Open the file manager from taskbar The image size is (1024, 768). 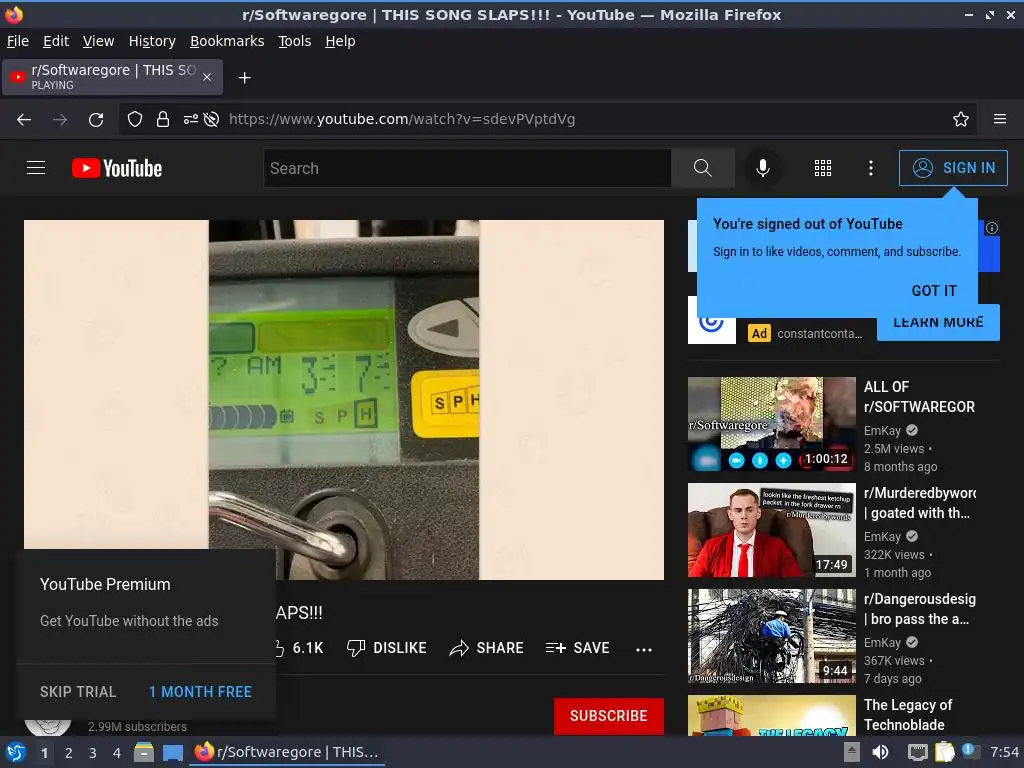click(x=144, y=752)
